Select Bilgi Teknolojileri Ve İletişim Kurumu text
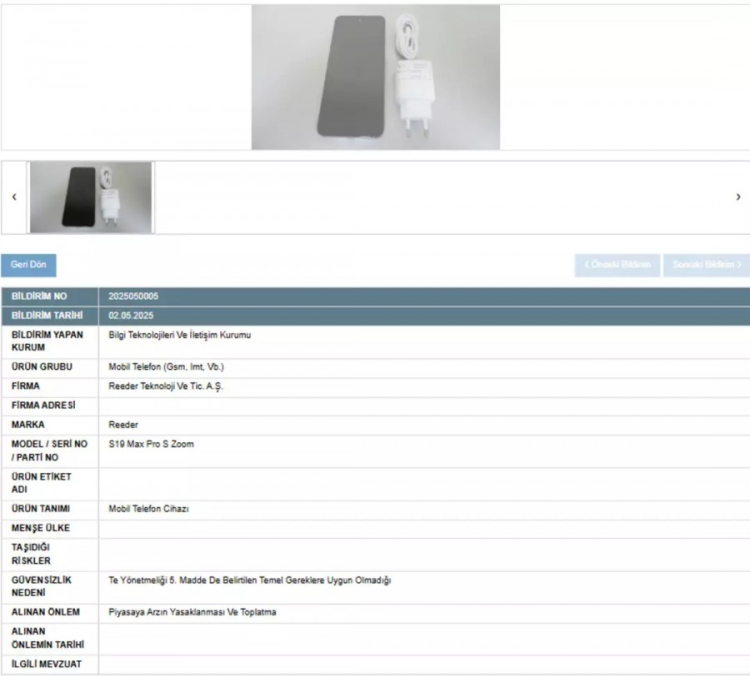 point(180,335)
